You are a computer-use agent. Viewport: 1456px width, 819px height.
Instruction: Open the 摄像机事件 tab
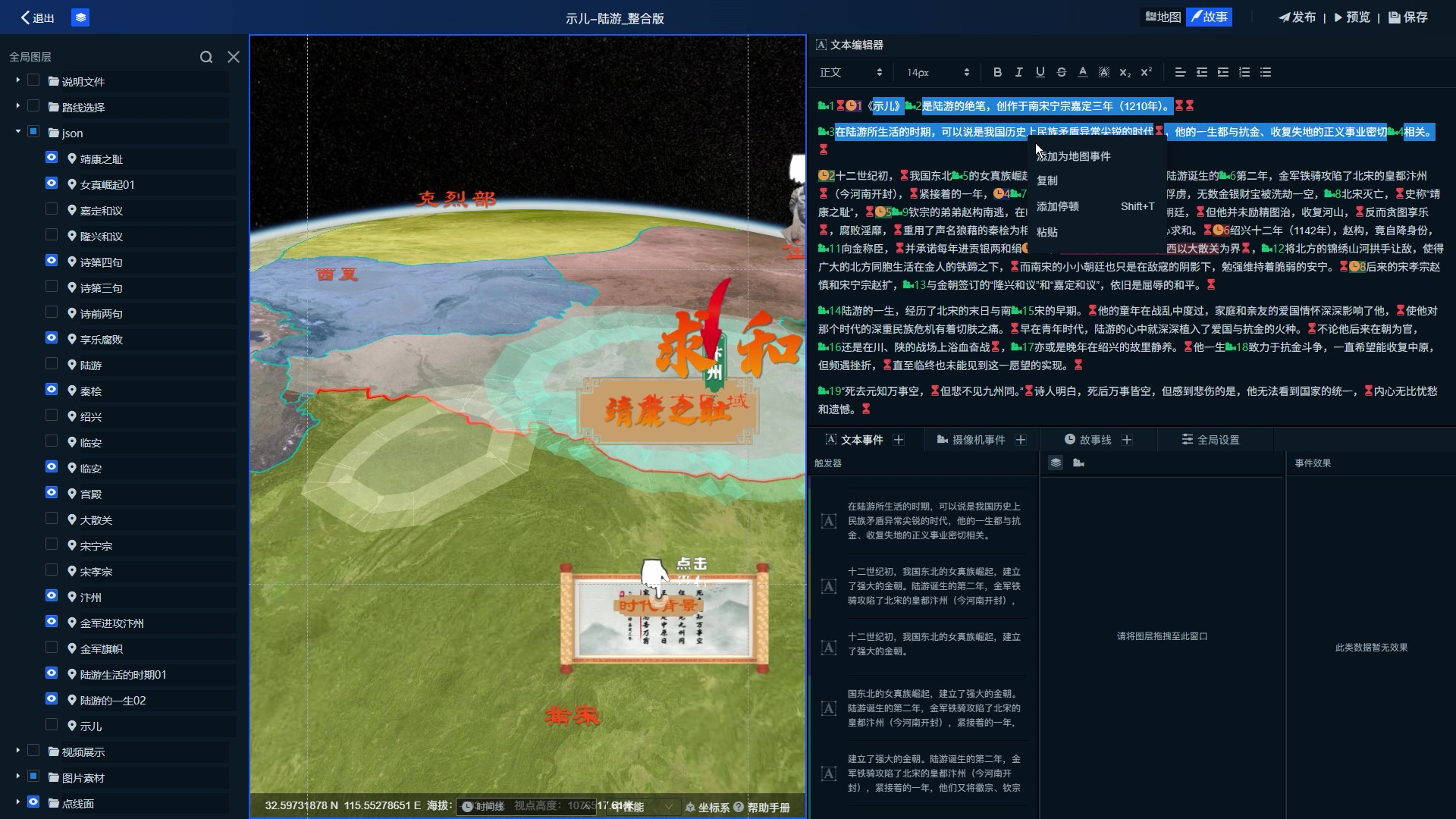click(971, 440)
